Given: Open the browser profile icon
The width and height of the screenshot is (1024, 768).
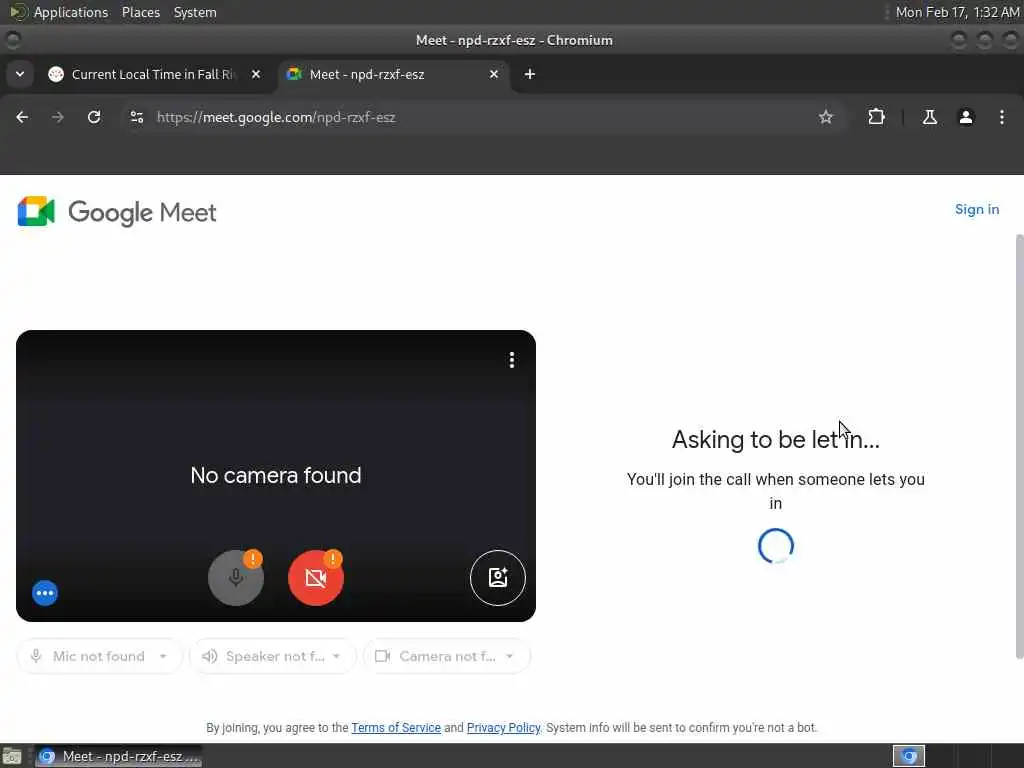Looking at the screenshot, I should 965,117.
